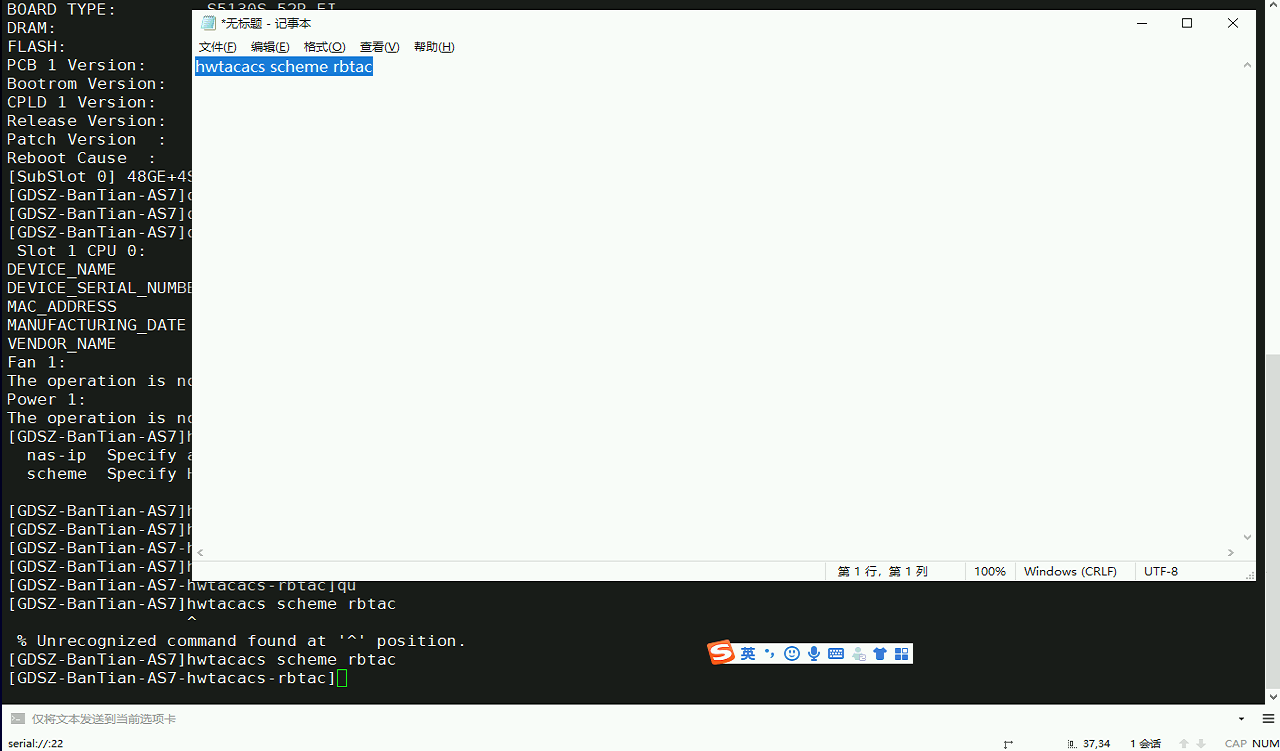Open the 格式(O) menu in Notepad

tap(325, 47)
